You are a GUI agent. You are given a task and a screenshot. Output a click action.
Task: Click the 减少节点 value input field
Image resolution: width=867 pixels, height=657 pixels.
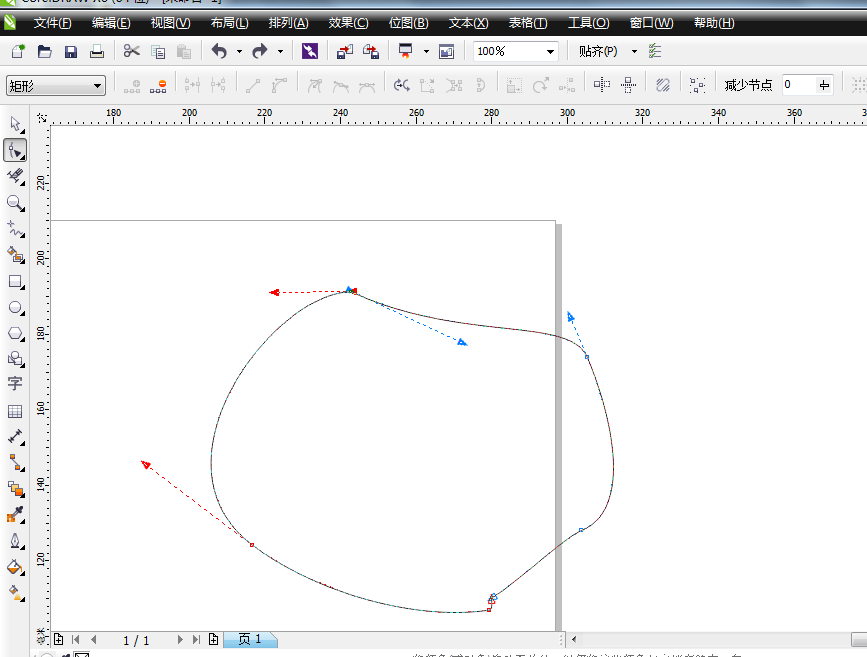point(798,86)
